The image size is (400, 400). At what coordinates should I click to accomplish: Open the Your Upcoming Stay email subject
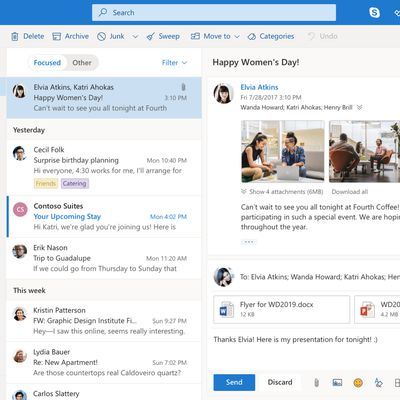[x=67, y=217]
